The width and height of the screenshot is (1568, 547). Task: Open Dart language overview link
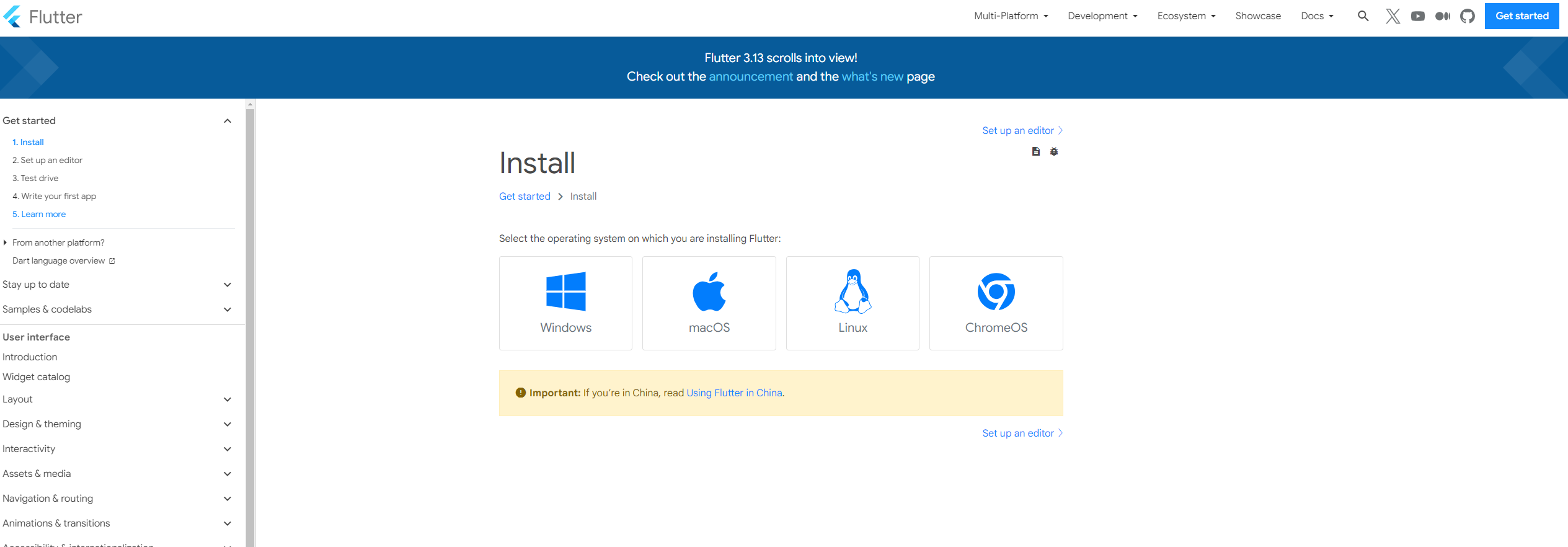point(58,260)
